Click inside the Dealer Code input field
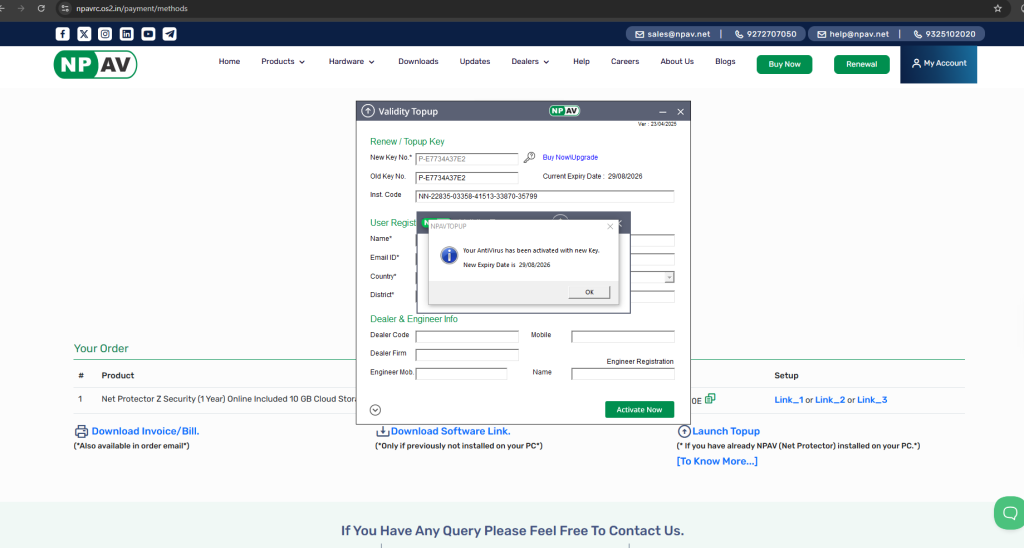 467,336
